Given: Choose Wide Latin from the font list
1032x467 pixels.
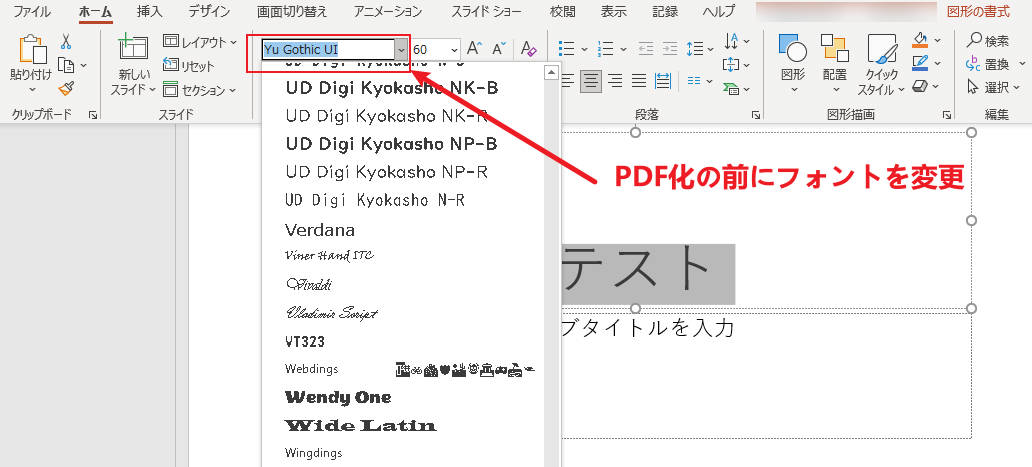Looking at the screenshot, I should click(x=360, y=425).
